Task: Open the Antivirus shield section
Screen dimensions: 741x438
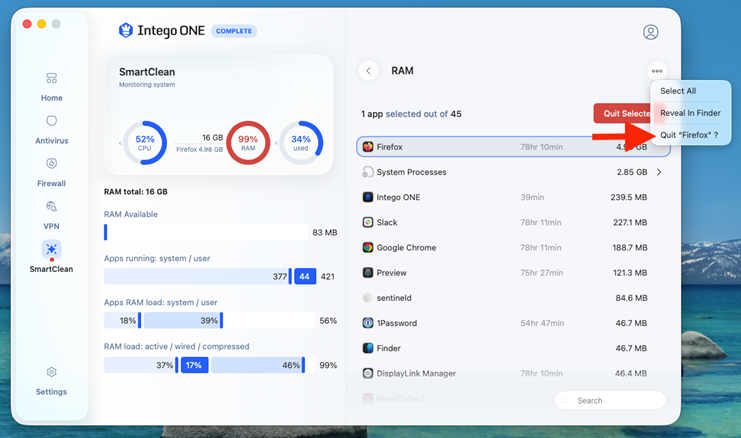Action: [x=52, y=129]
